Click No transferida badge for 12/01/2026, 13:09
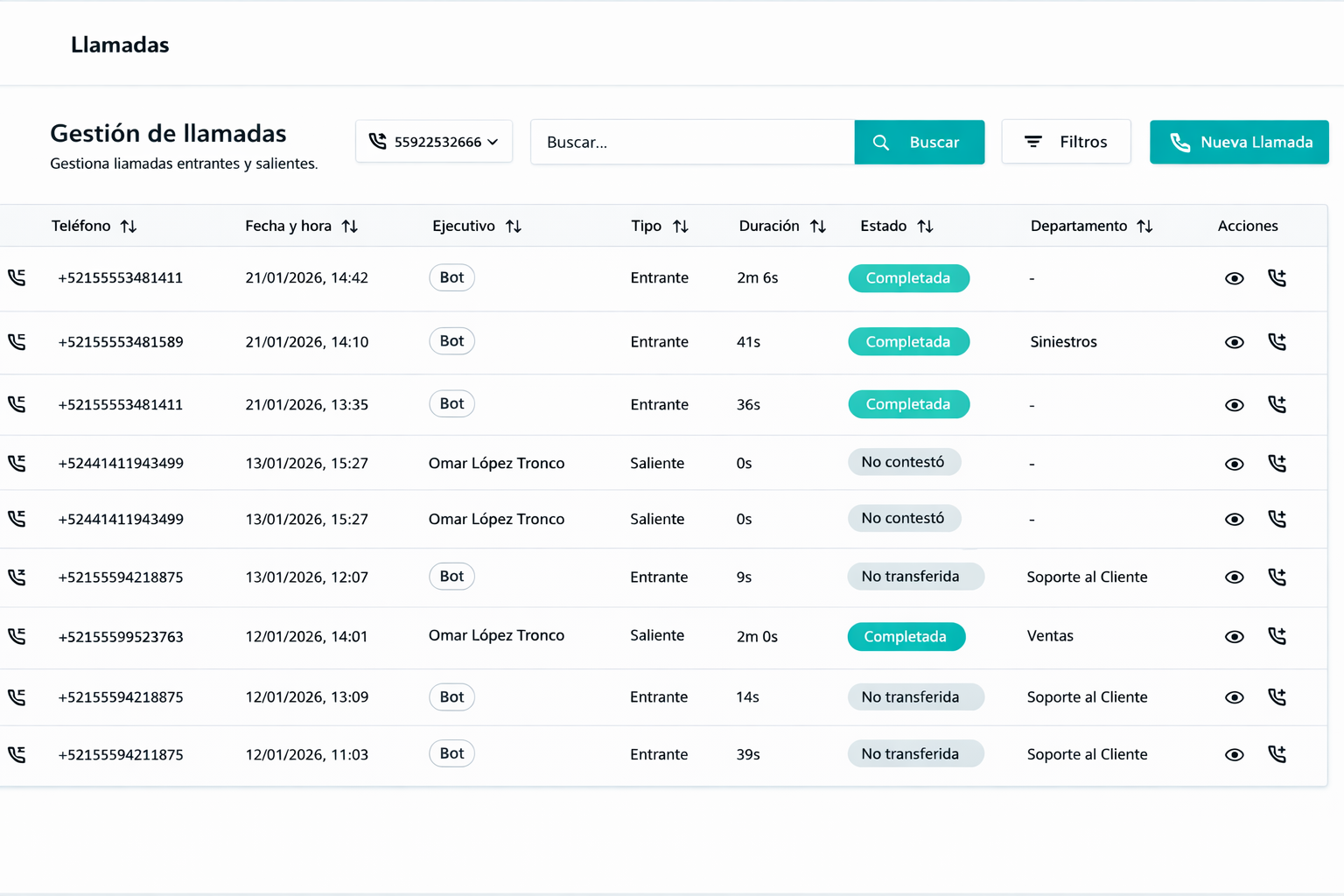 coord(915,696)
